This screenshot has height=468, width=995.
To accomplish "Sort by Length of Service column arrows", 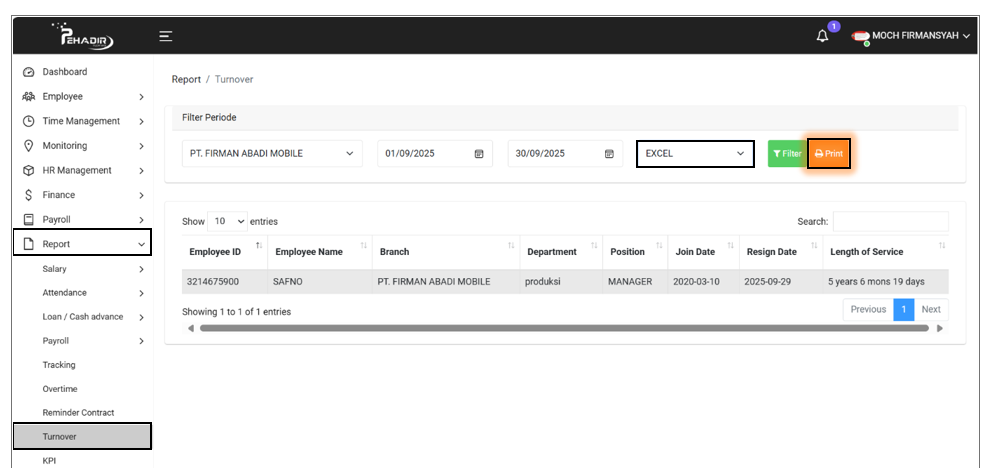I will [x=942, y=245].
